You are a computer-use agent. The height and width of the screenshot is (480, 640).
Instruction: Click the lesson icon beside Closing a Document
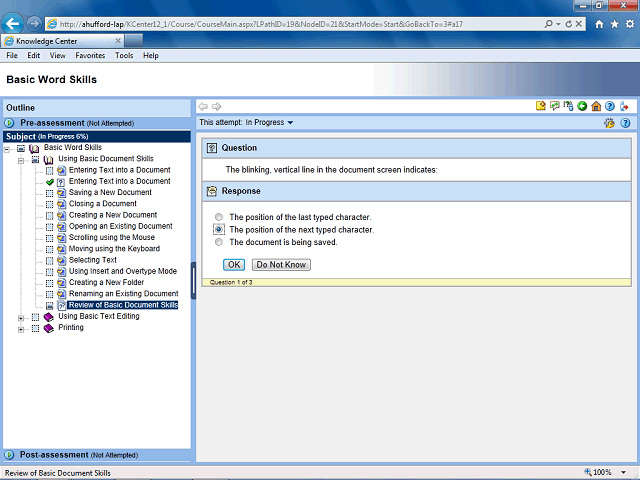click(x=61, y=204)
